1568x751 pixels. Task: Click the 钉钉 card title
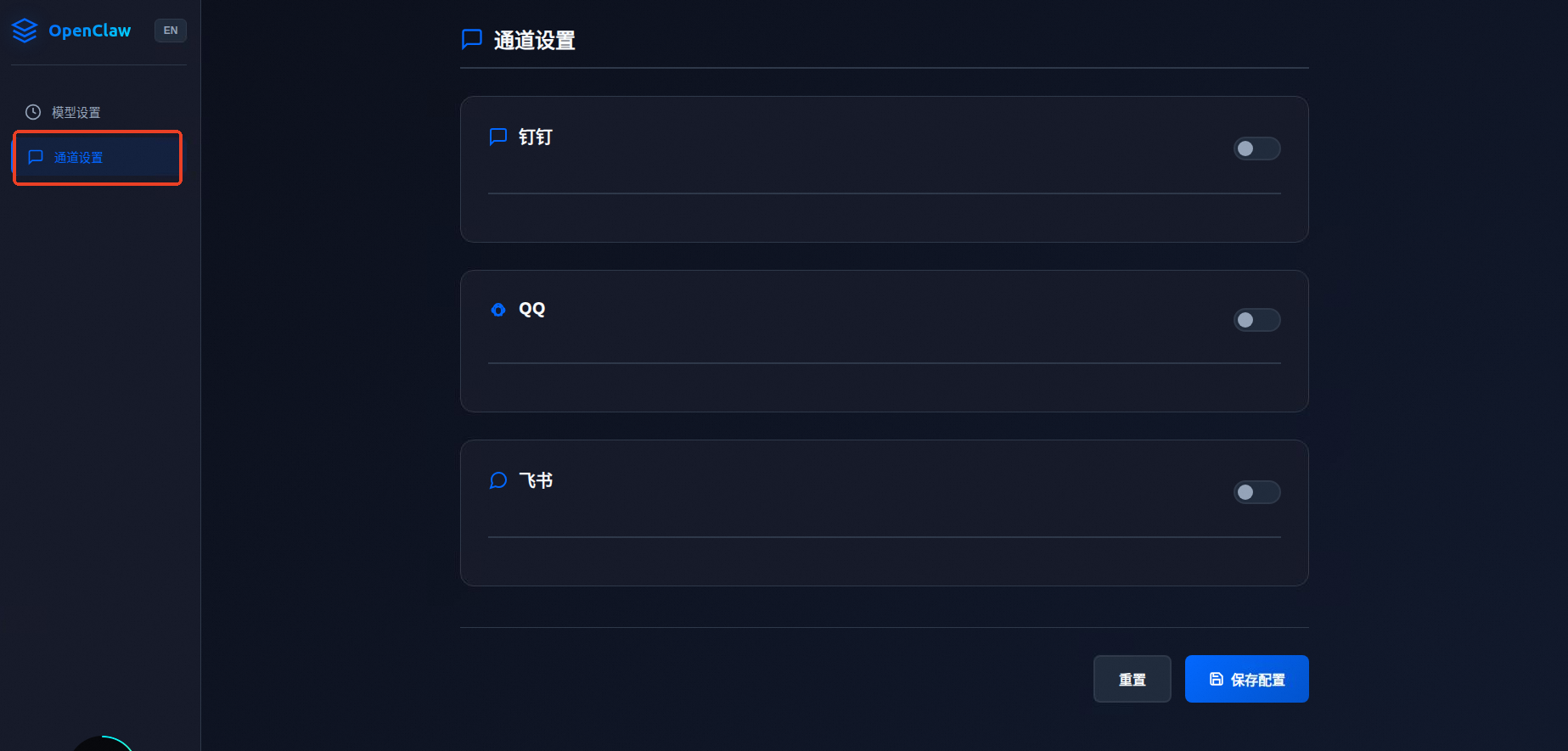[x=536, y=137]
